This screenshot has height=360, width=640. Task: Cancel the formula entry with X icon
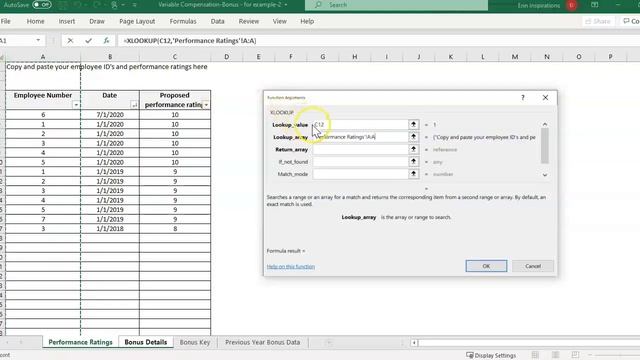[x=70, y=40]
